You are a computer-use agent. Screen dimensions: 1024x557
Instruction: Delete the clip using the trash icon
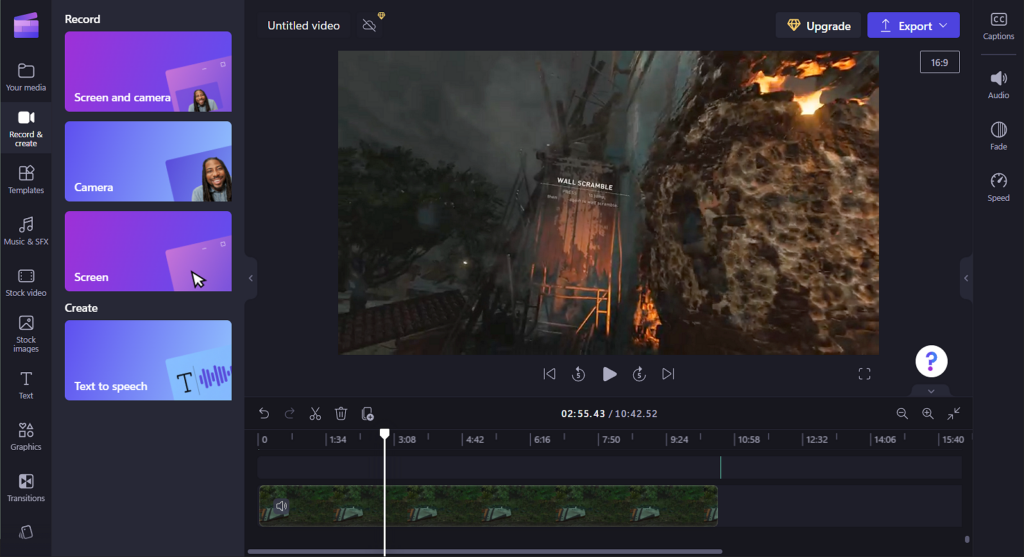(341, 413)
